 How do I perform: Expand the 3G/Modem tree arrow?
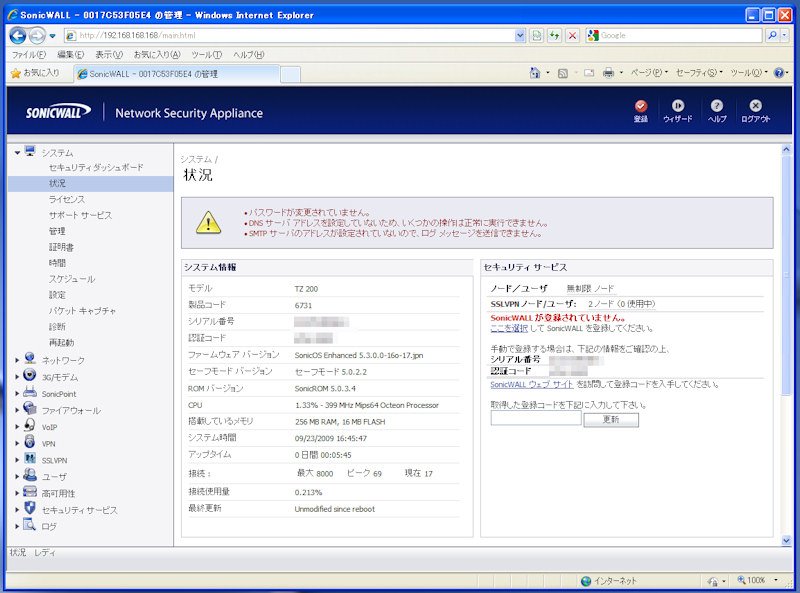click(x=17, y=377)
